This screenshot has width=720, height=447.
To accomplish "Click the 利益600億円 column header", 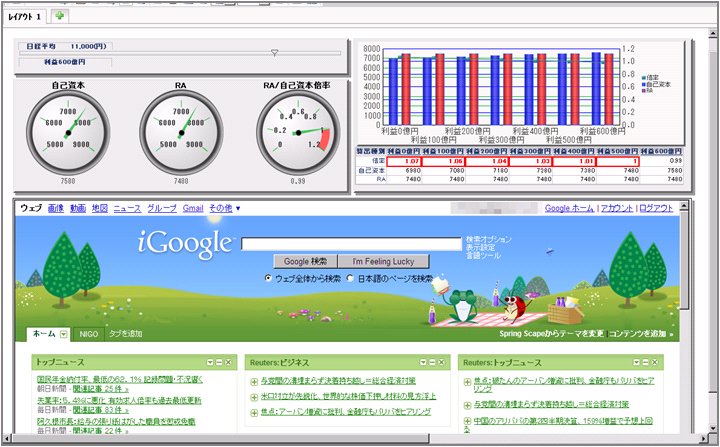I will tap(662, 152).
